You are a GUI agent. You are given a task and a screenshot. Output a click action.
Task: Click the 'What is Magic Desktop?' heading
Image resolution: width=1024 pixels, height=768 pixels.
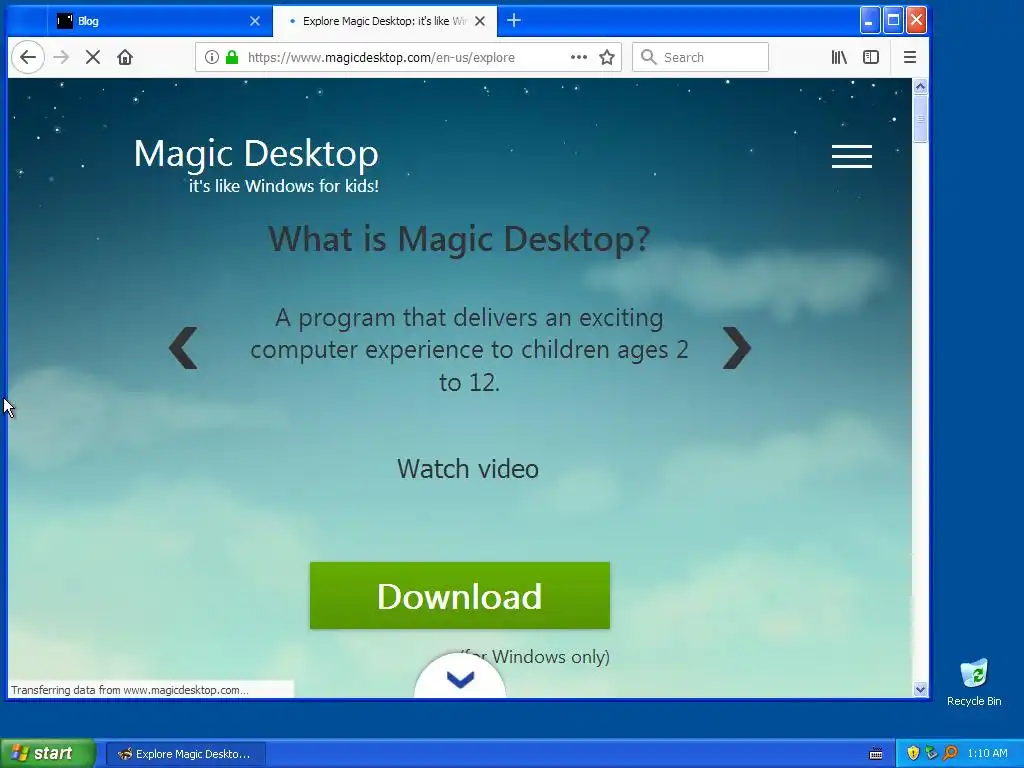click(x=459, y=239)
